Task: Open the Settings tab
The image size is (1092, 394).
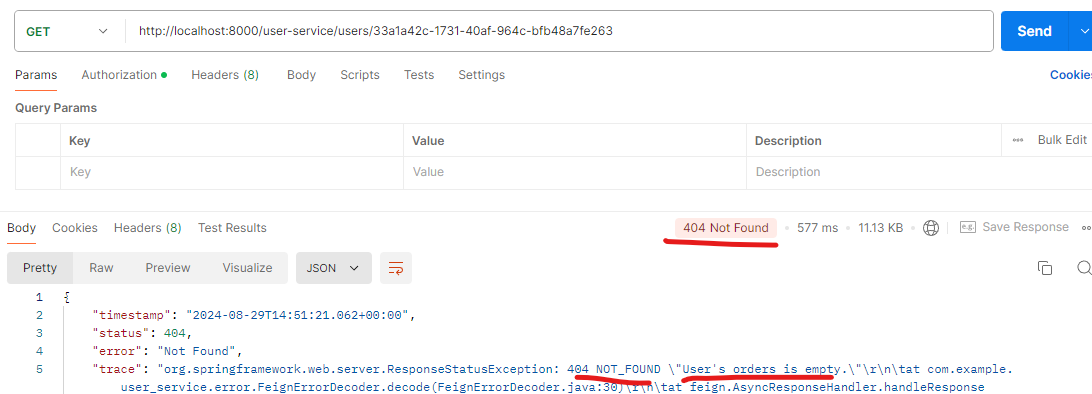Action: pos(481,74)
